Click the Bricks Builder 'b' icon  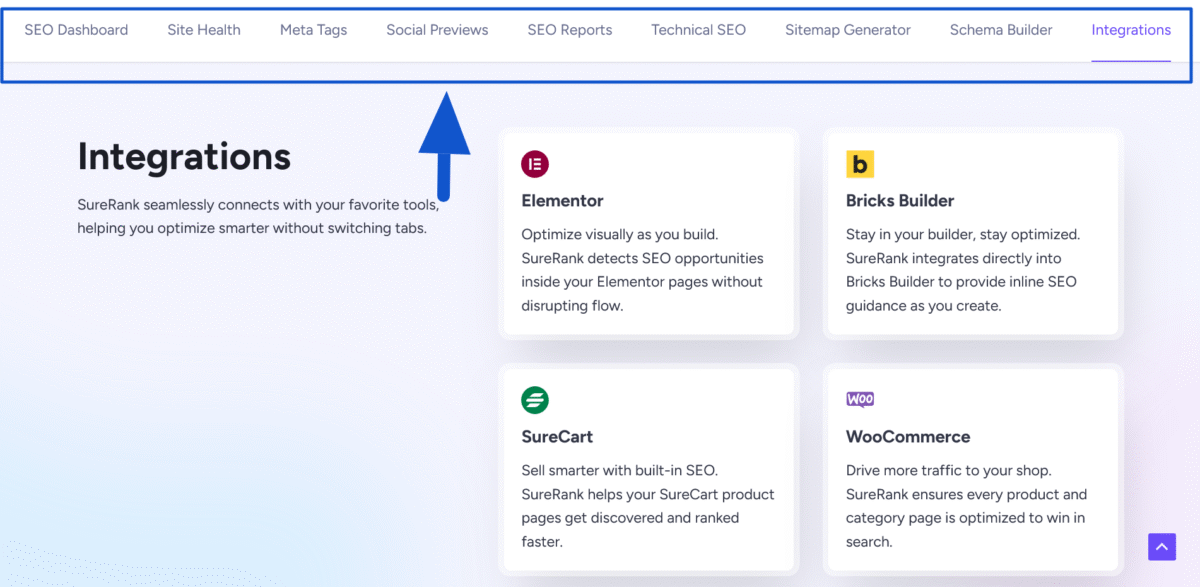point(859,163)
